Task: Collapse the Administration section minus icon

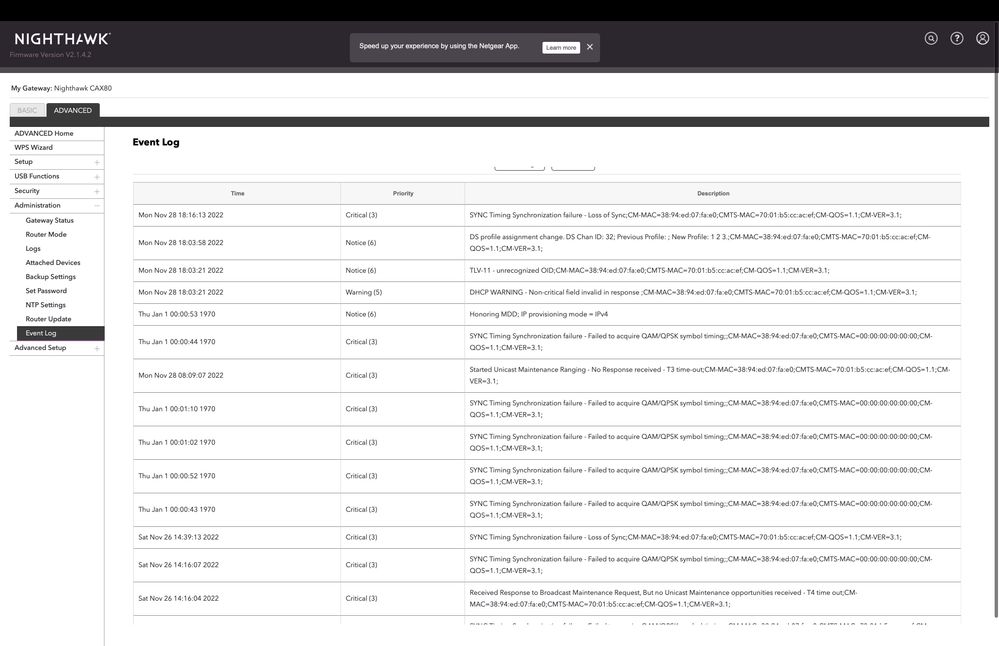Action: pos(97,206)
